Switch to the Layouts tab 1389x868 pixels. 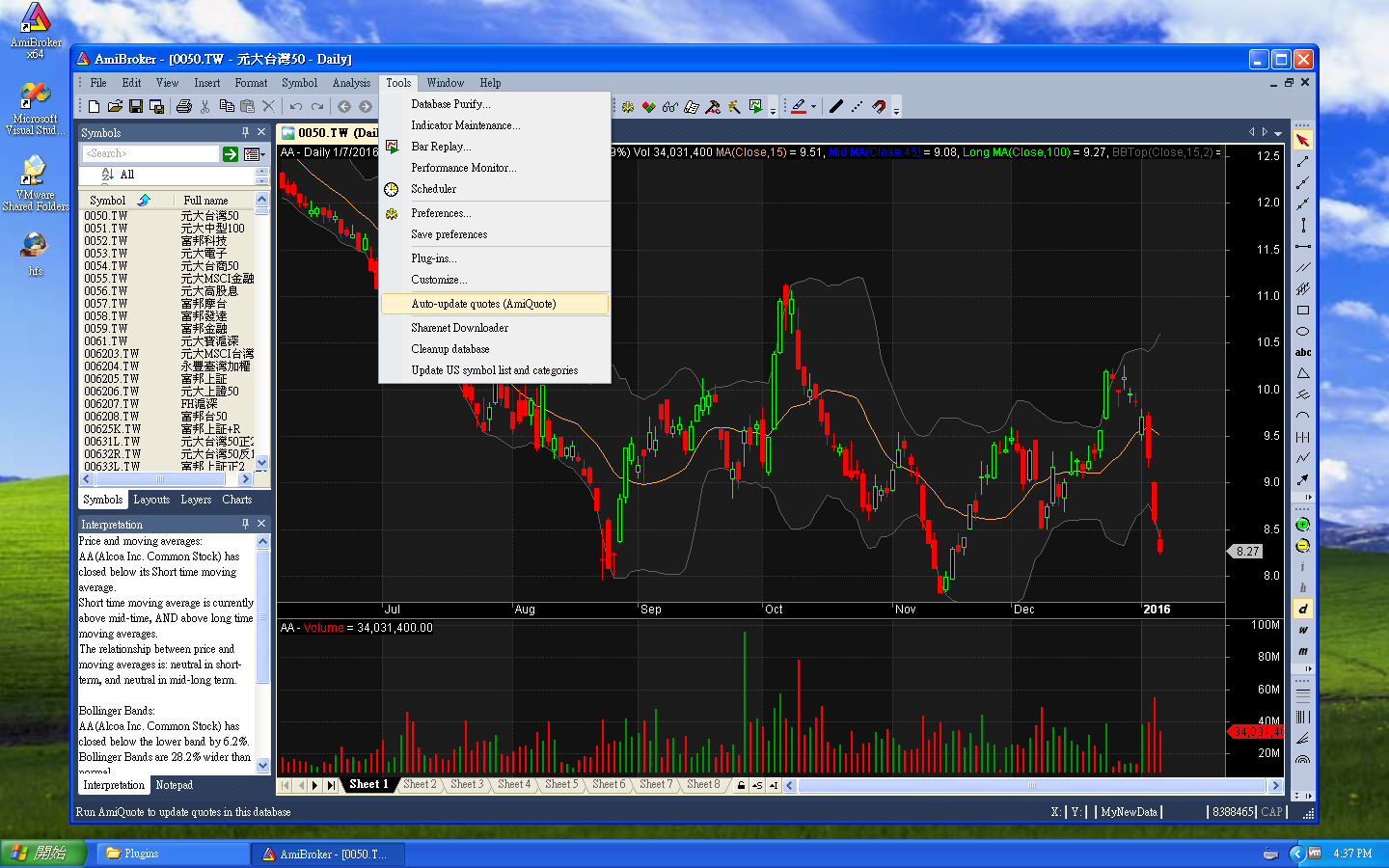click(x=151, y=500)
